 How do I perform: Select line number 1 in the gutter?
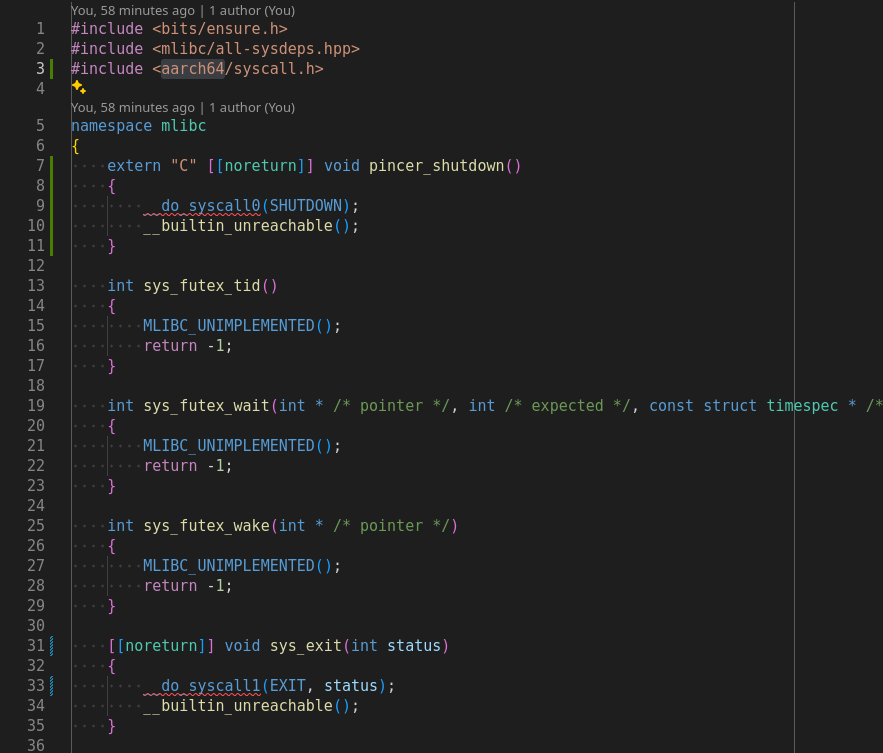coord(40,29)
